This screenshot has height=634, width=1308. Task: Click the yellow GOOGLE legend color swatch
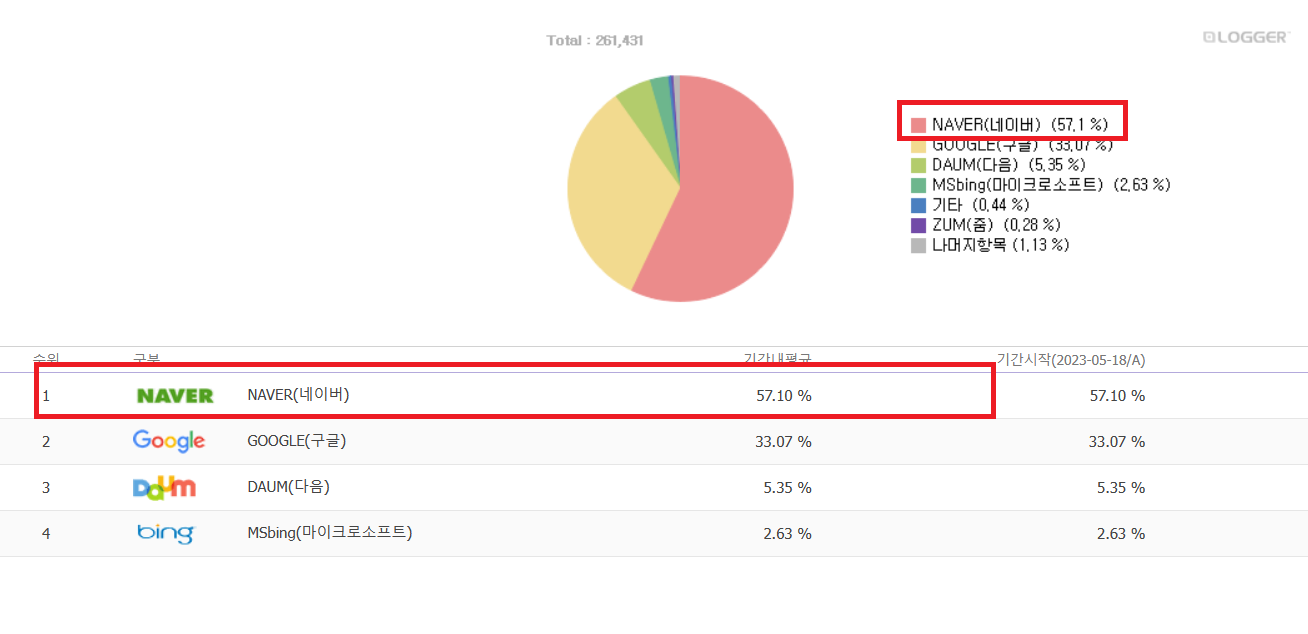pos(918,145)
